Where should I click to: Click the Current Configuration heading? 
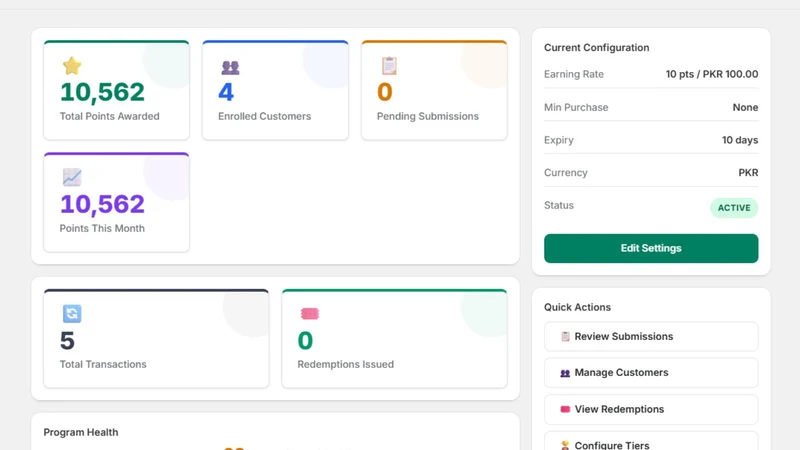(596, 47)
